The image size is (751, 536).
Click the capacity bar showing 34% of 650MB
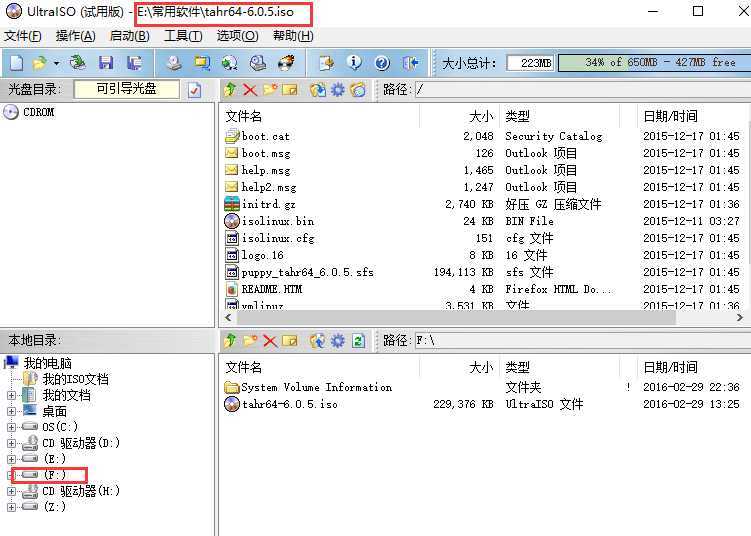[x=654, y=63]
